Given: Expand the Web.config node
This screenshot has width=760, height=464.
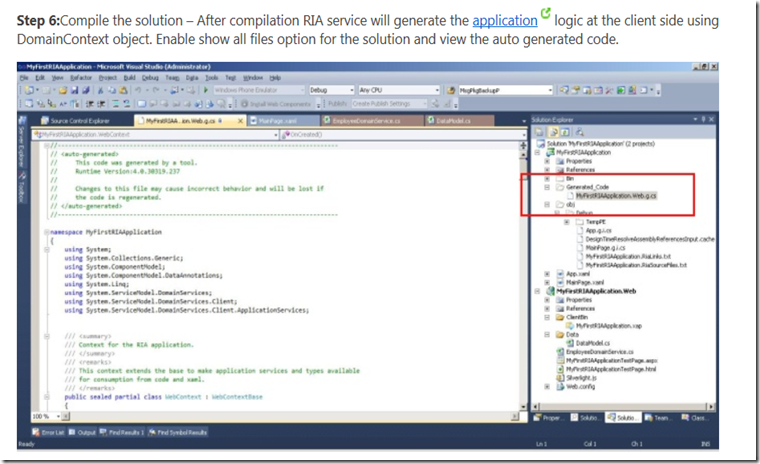Looking at the screenshot, I should 547,387.
